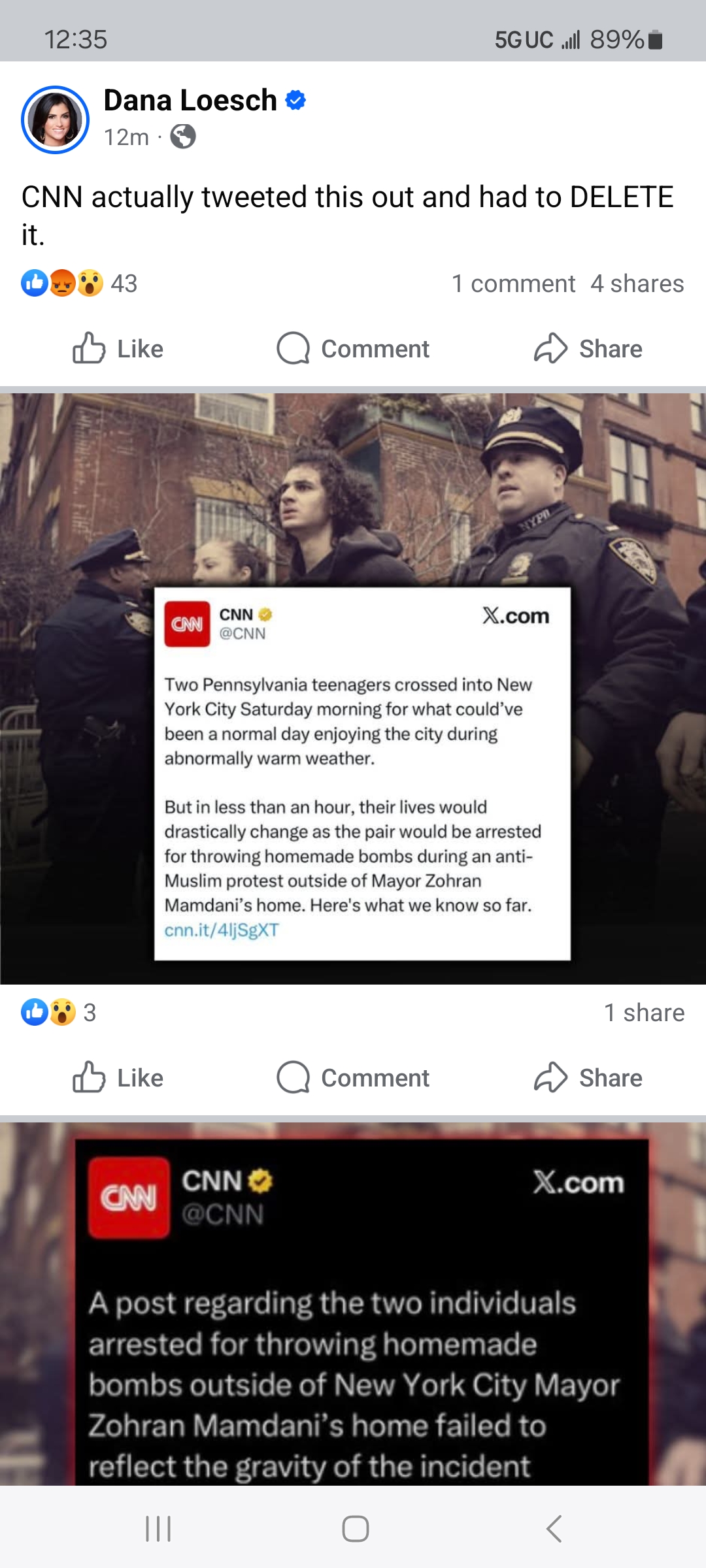706x1568 pixels.
Task: Tap the Comment bubble on the top post
Action: 353,348
